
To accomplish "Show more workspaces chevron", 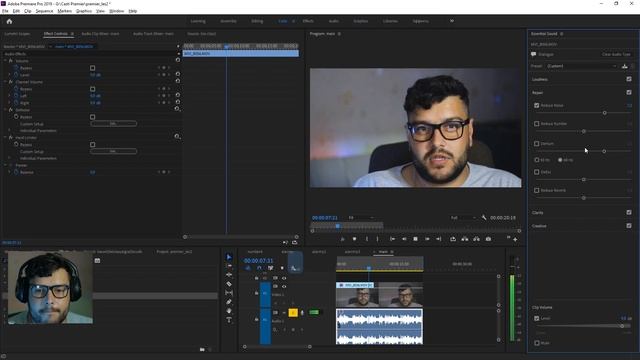I will (x=452, y=21).
